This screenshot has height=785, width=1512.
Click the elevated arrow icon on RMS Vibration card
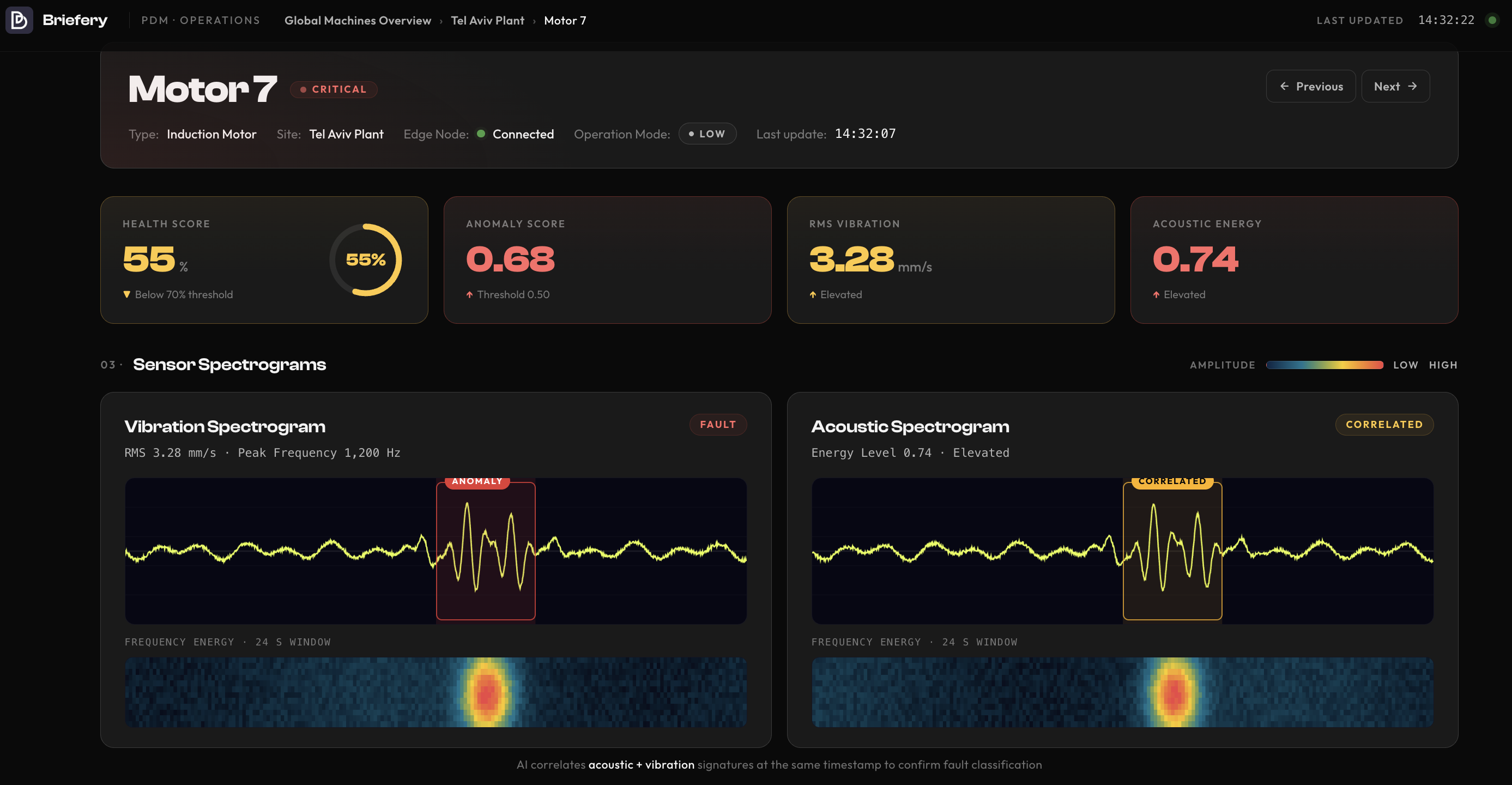tap(813, 294)
